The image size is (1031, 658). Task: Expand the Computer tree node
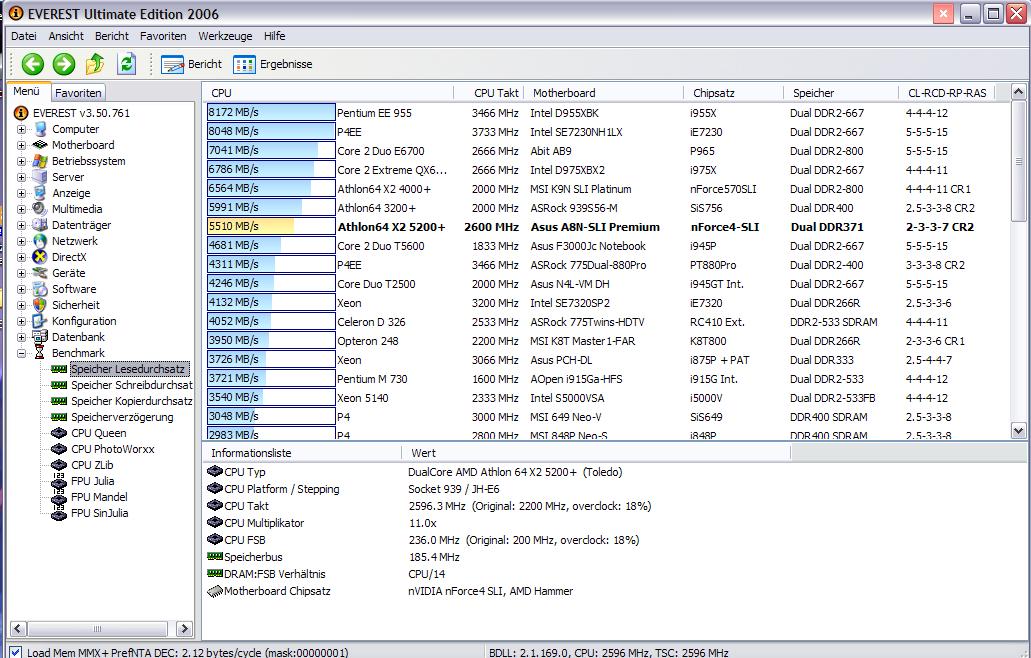point(22,129)
